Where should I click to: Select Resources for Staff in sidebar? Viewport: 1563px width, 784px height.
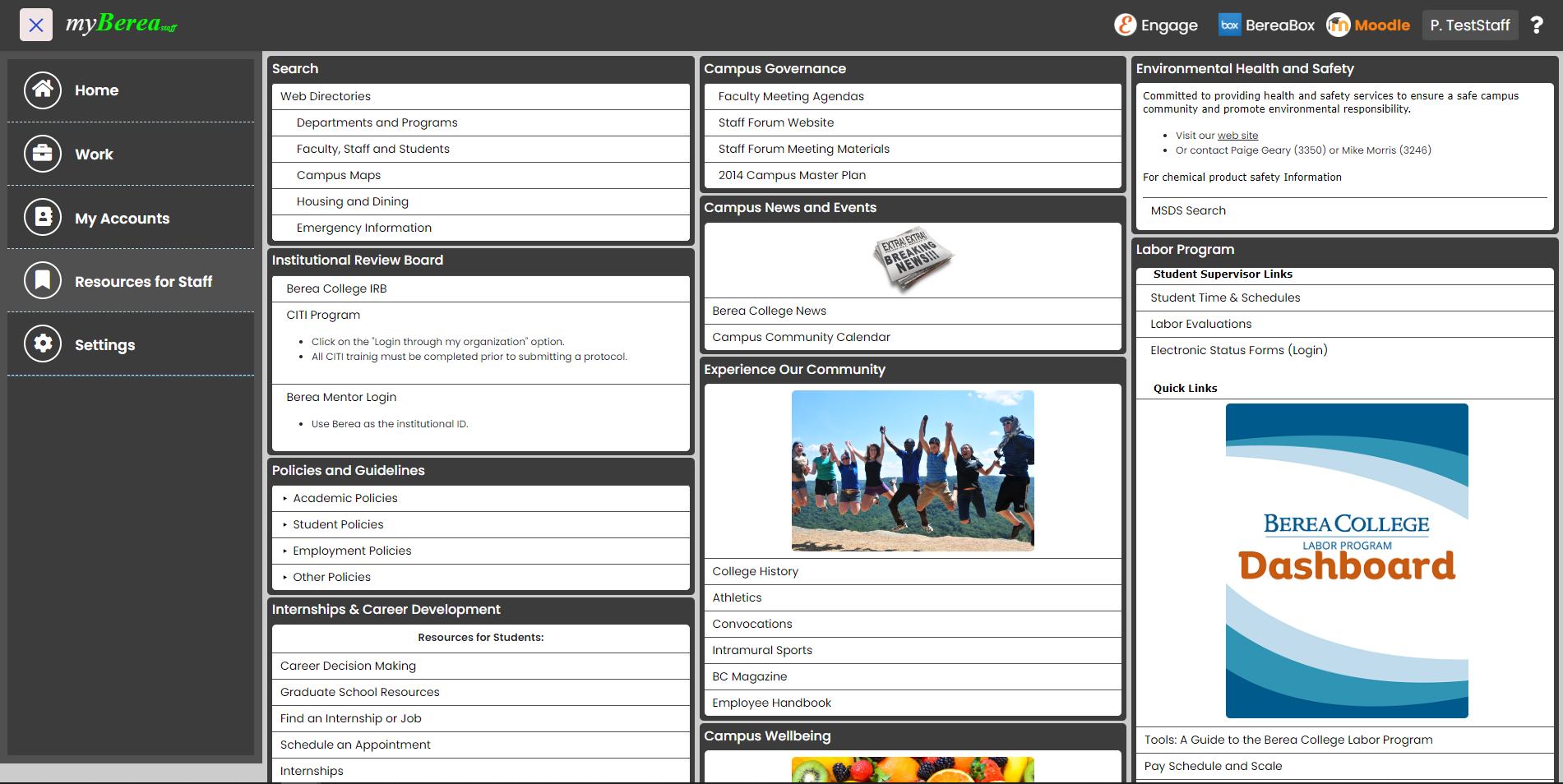(143, 282)
